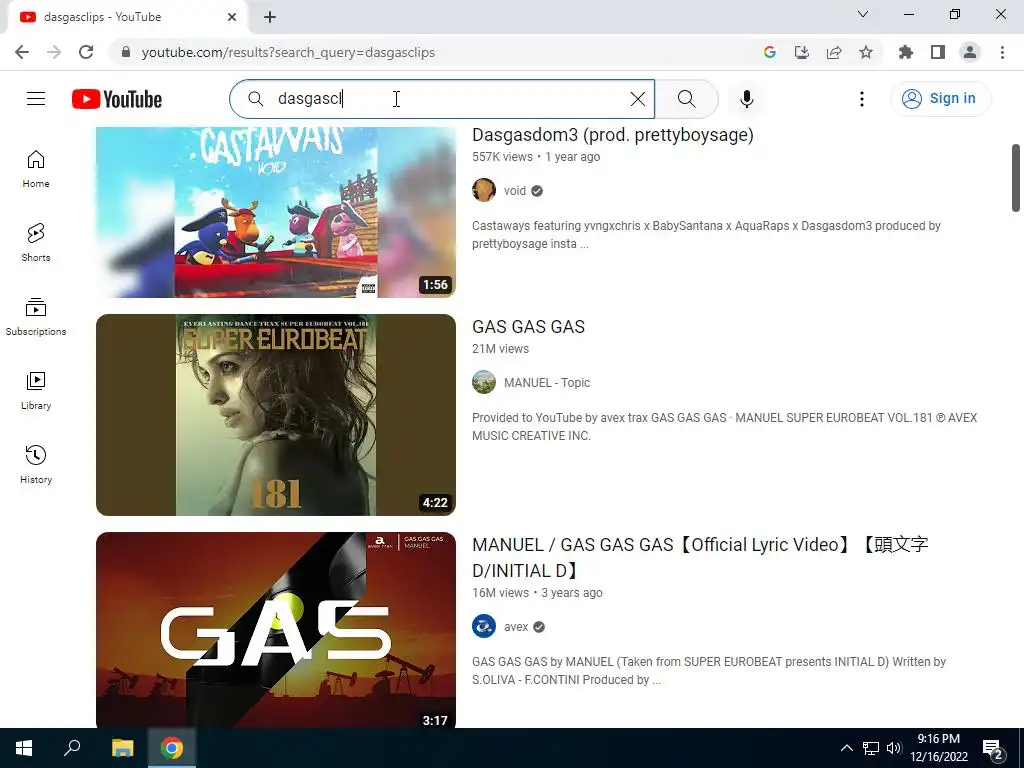Open the Super Eurobeat 181 thumbnail
Viewport: 1024px width, 768px height.
(x=276, y=415)
